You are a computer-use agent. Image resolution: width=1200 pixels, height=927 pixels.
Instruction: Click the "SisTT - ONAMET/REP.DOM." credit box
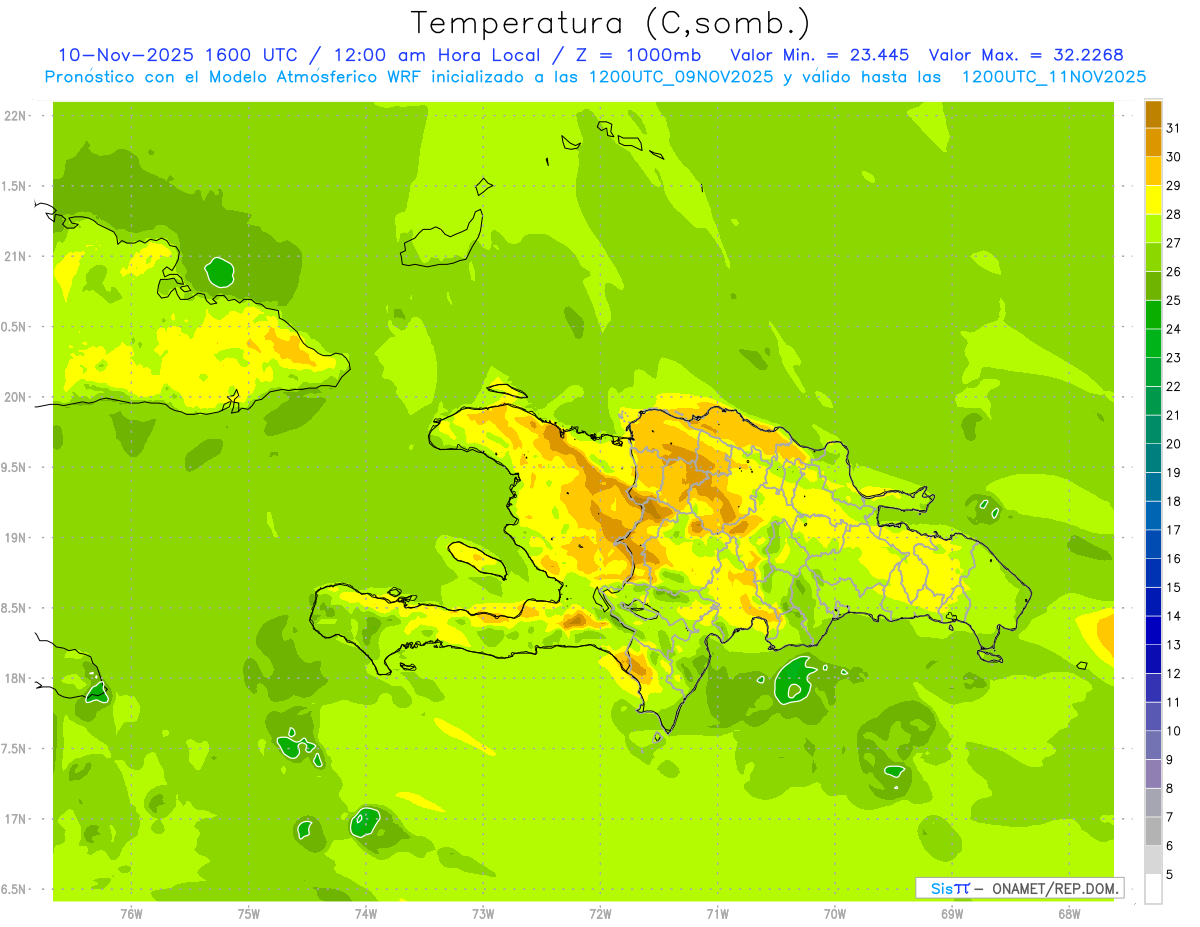1019,888
